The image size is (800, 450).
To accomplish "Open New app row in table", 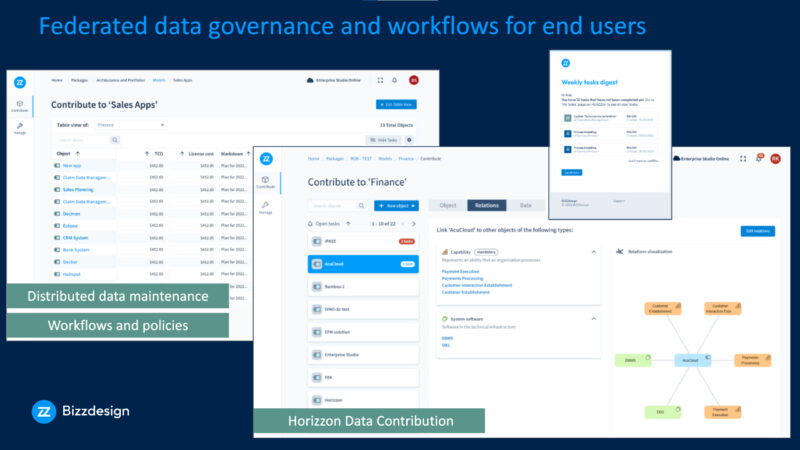I will [72, 166].
